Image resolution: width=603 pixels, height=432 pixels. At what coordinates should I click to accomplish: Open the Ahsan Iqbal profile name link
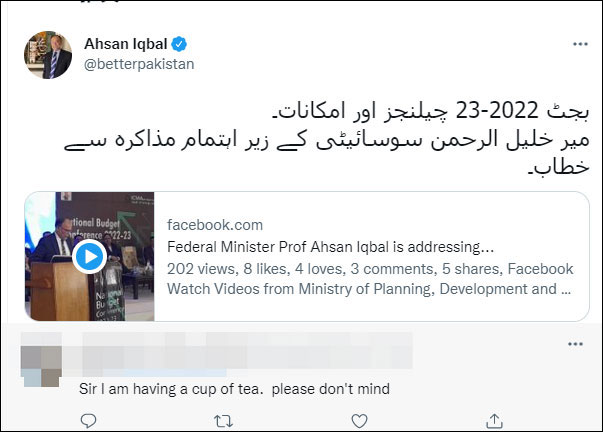click(127, 45)
